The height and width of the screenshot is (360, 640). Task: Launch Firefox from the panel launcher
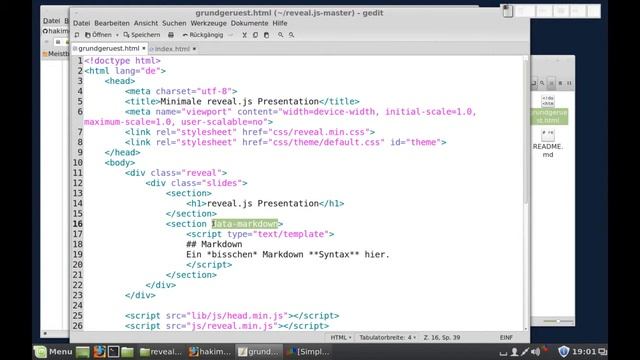(99, 352)
